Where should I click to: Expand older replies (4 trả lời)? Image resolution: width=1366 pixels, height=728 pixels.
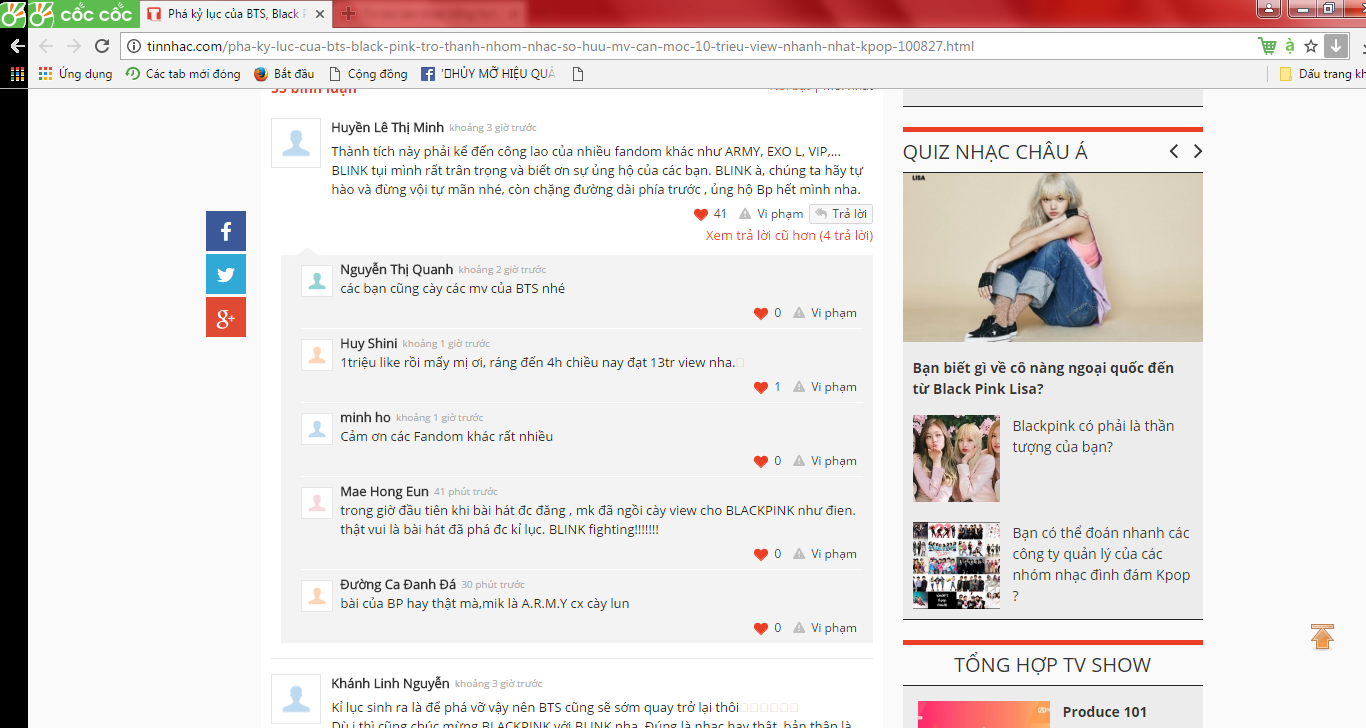tap(789, 236)
